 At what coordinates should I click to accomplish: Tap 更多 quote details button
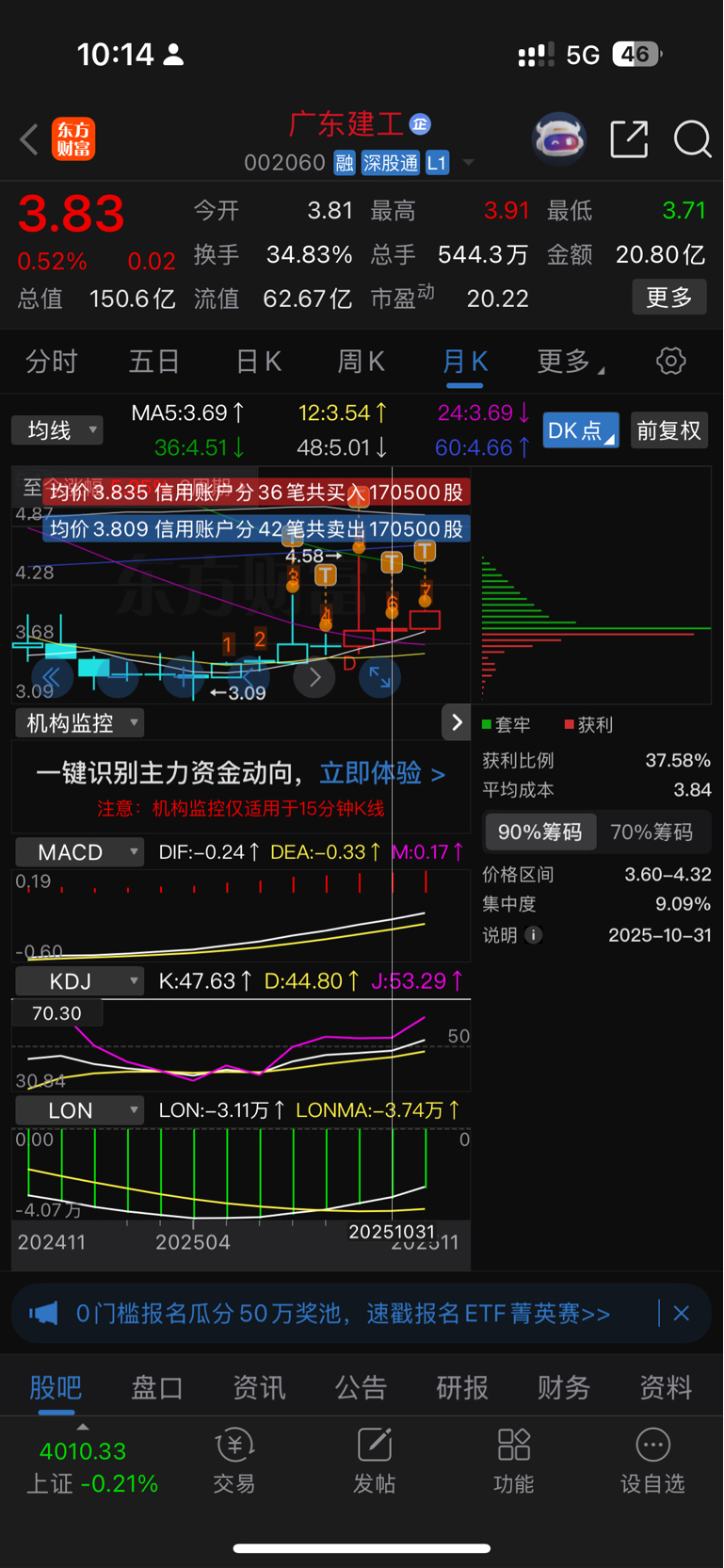click(669, 298)
